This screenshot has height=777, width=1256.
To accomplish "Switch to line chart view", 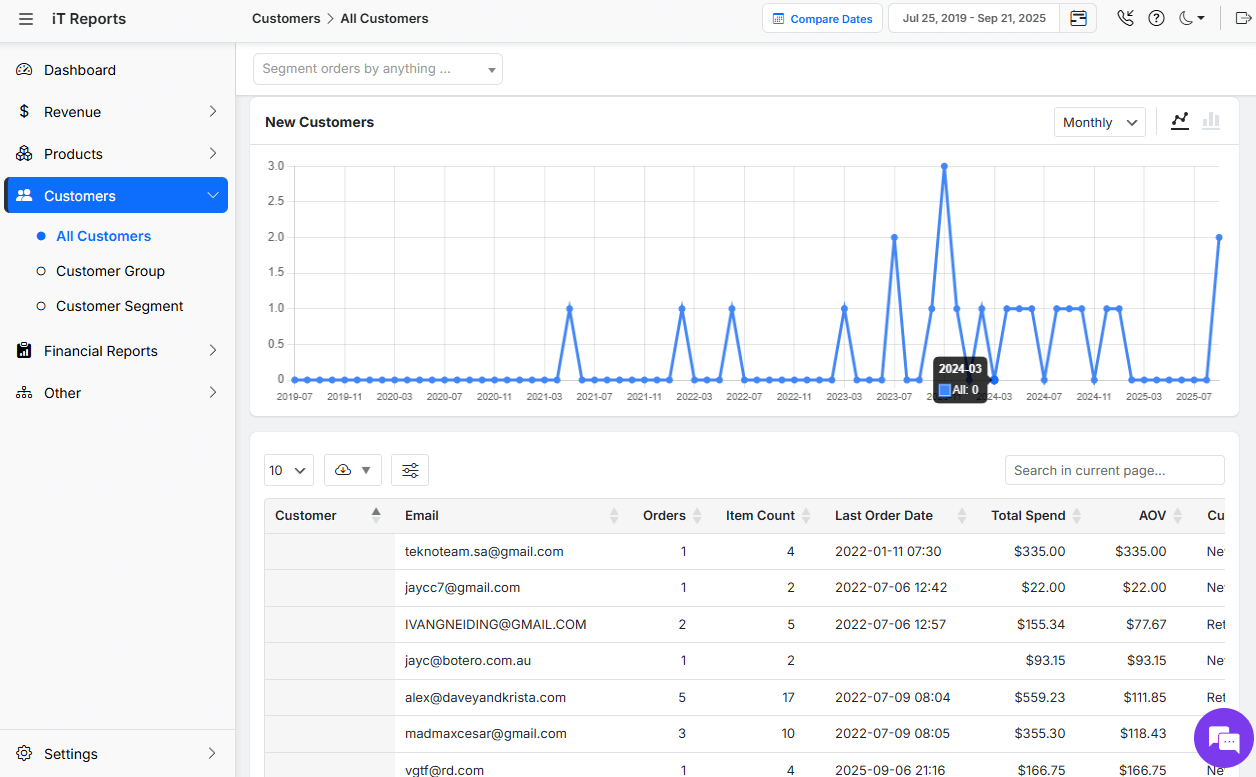I will tap(1180, 121).
